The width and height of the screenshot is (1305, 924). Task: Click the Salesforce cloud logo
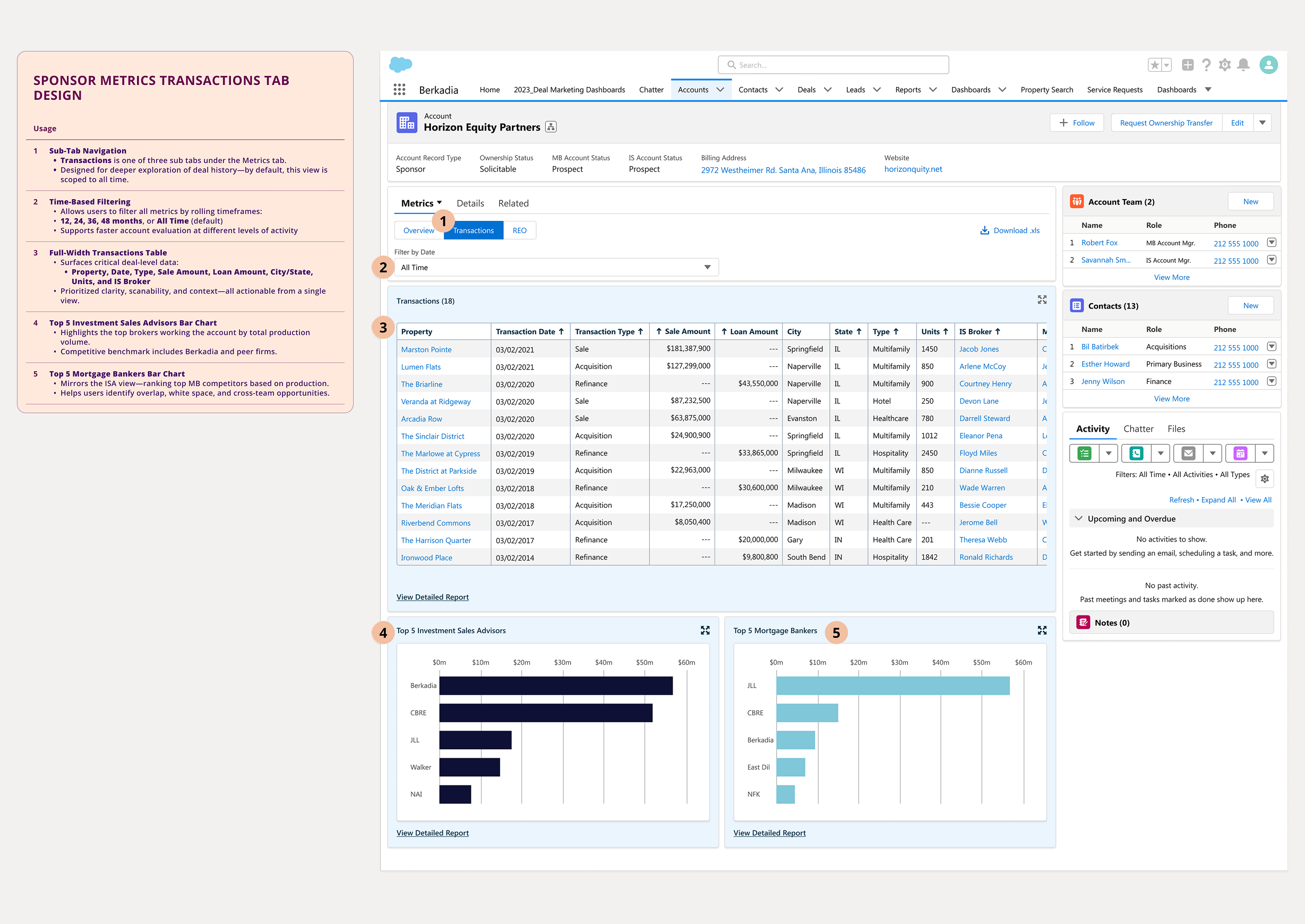pyautogui.click(x=400, y=64)
